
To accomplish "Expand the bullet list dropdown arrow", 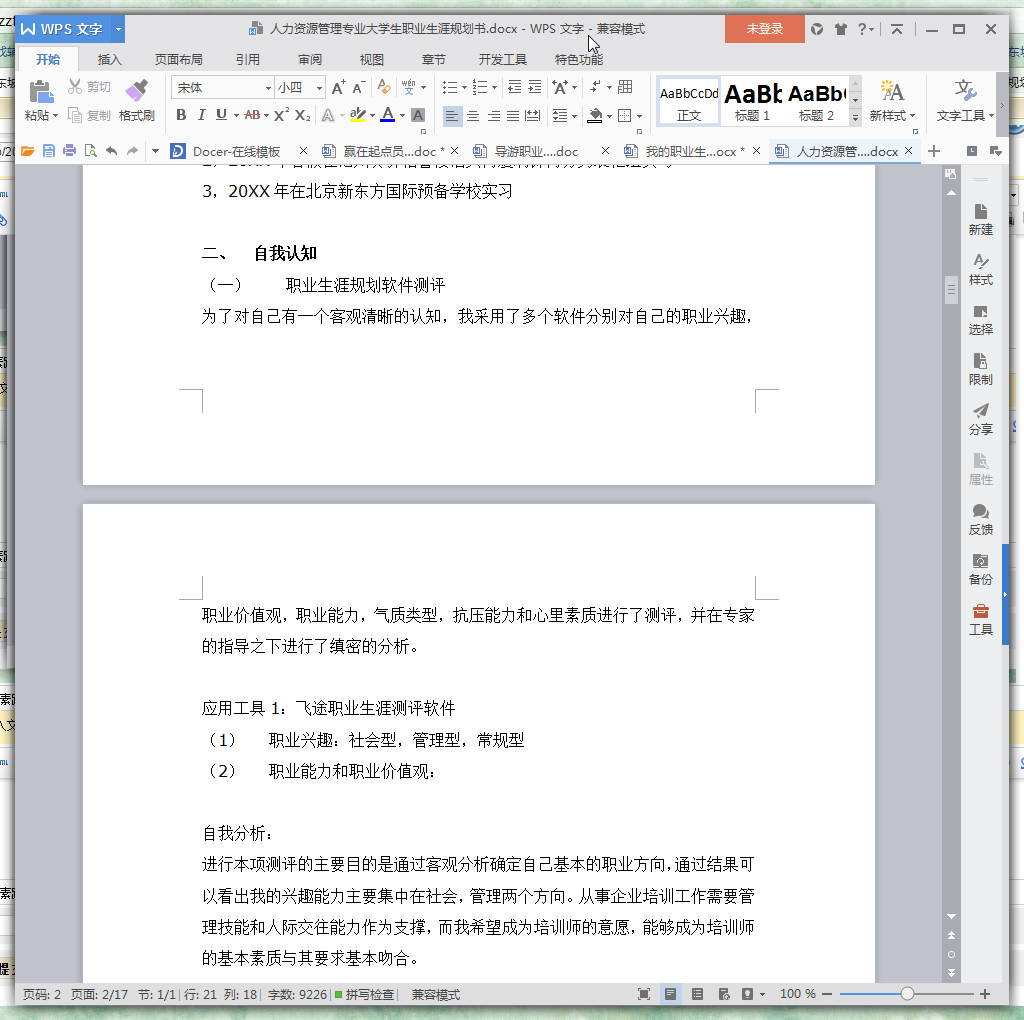I will pyautogui.click(x=464, y=88).
